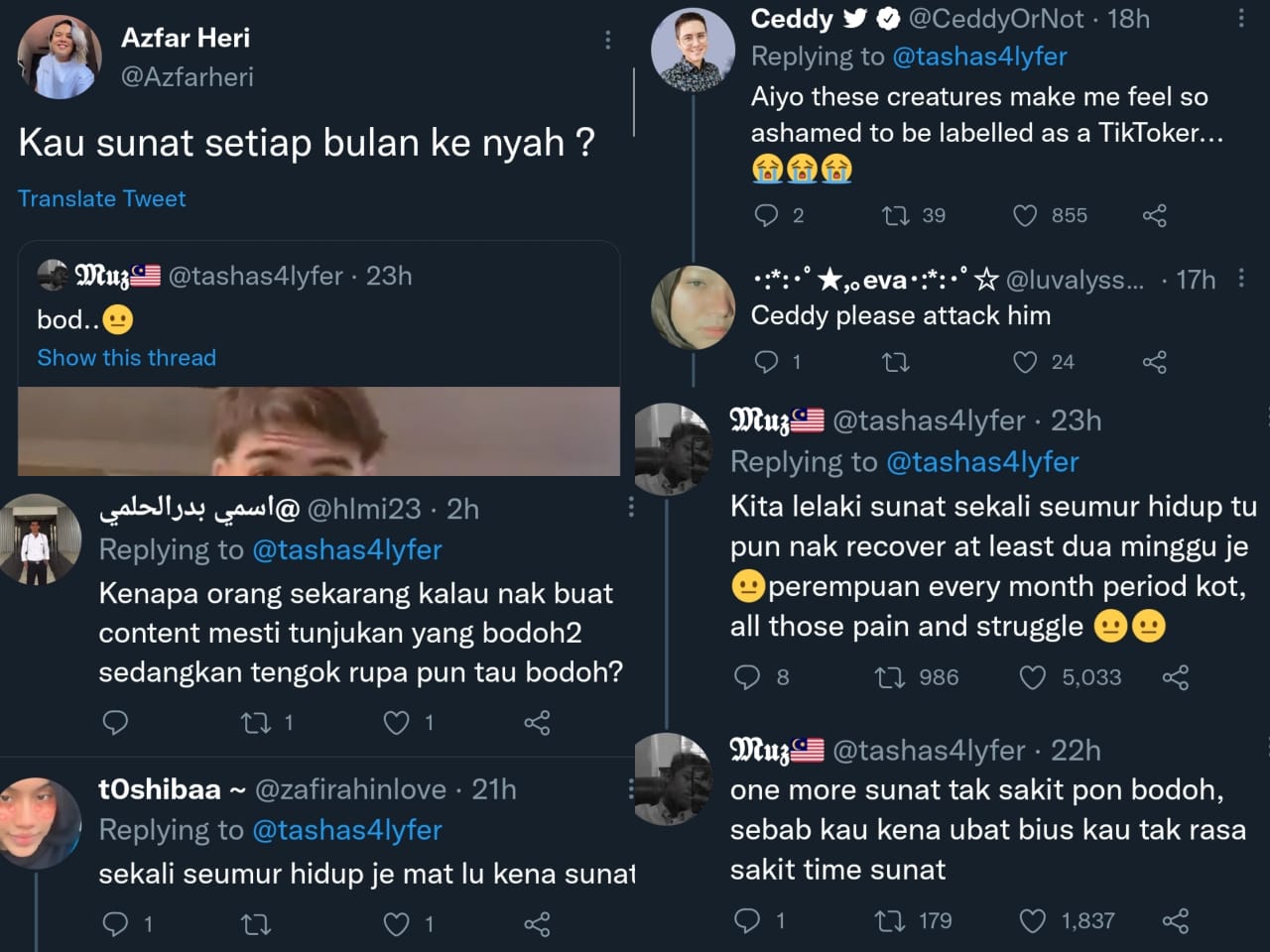Reply to the @hlmi23 tweet
The image size is (1270, 952).
pos(115,723)
